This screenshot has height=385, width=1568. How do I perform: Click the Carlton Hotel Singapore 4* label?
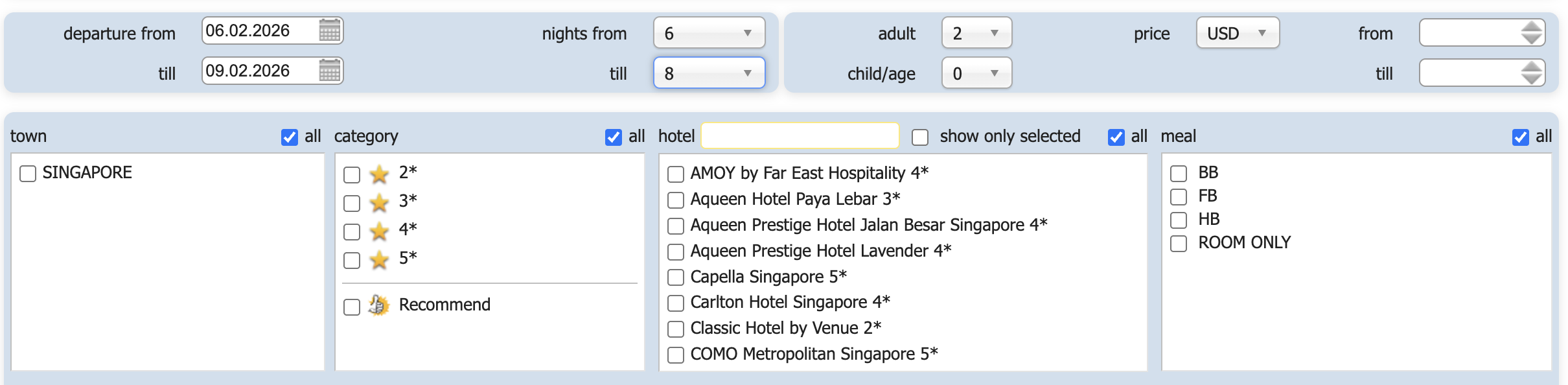point(790,302)
